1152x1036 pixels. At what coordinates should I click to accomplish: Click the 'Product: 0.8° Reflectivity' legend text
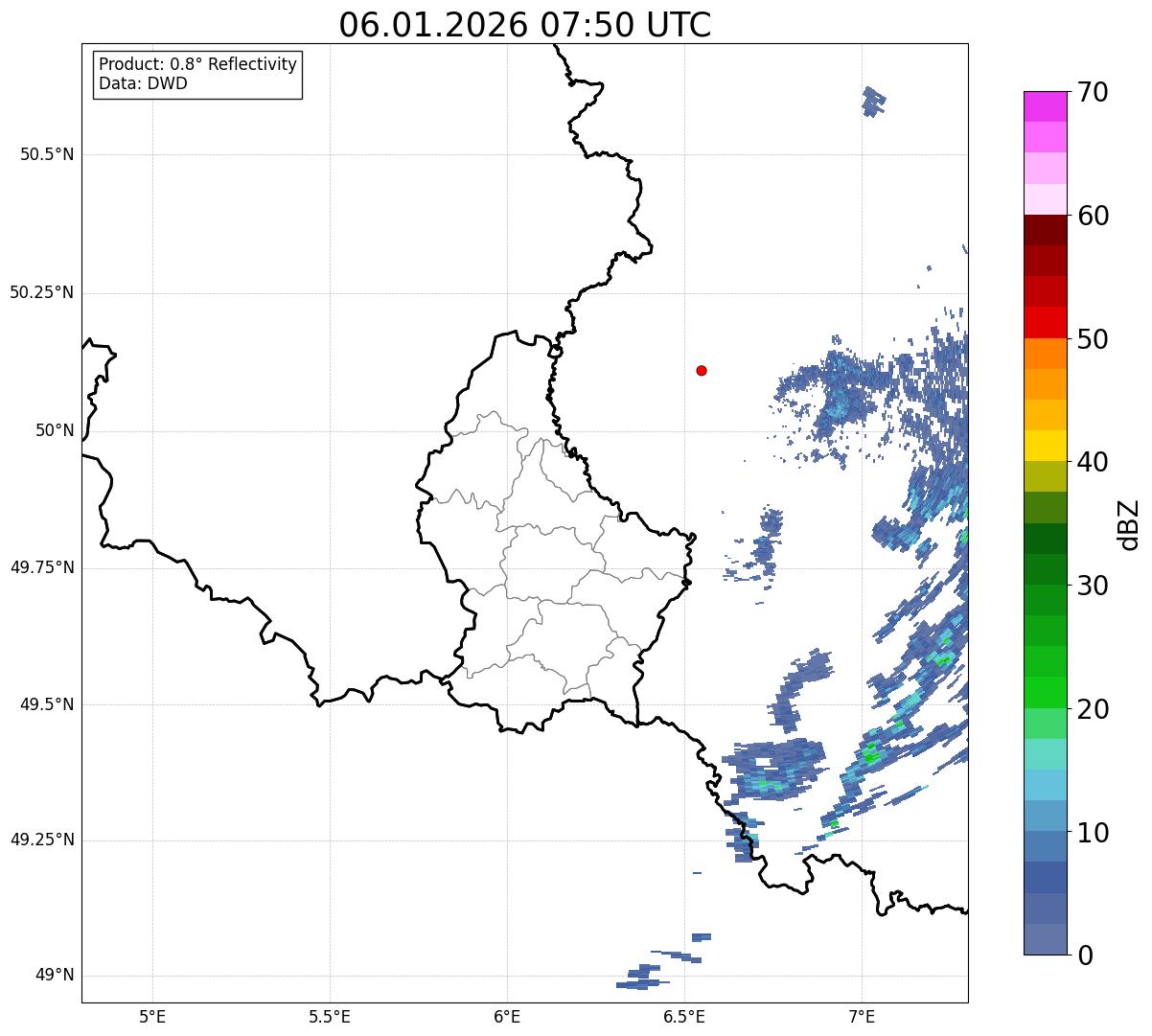point(198,64)
